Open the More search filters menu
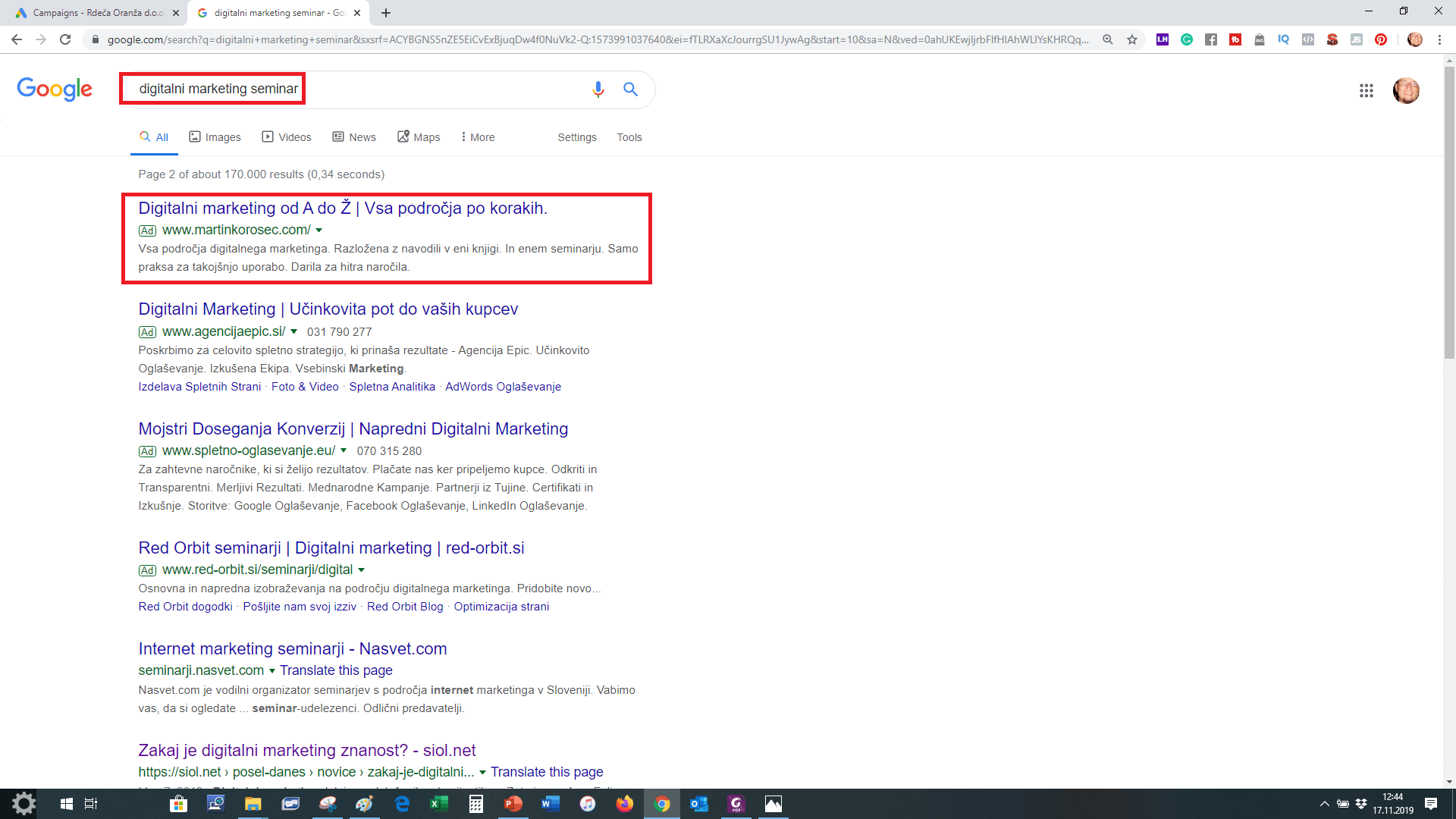 click(478, 137)
